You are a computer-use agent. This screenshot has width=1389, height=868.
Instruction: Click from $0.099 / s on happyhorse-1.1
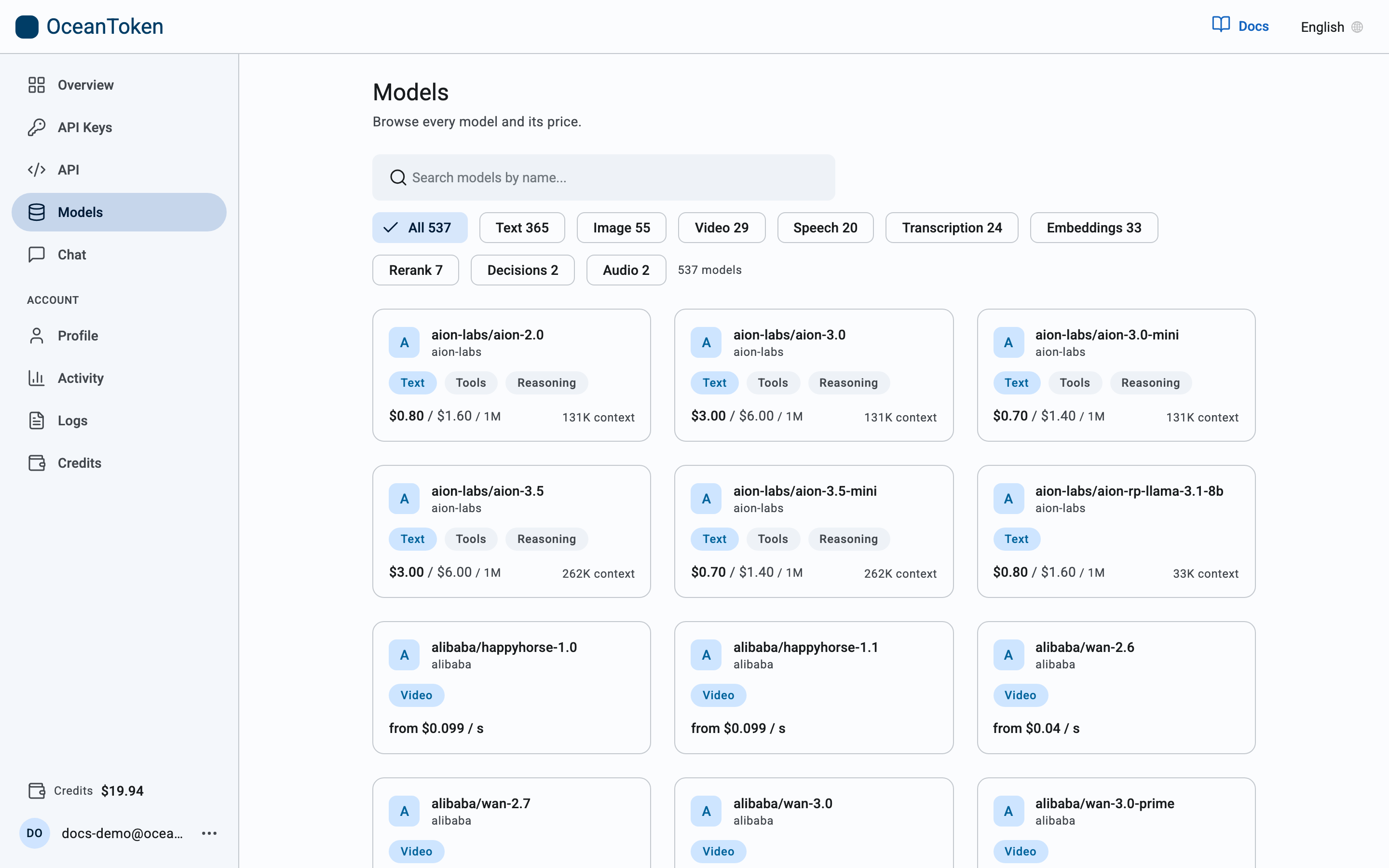737,728
